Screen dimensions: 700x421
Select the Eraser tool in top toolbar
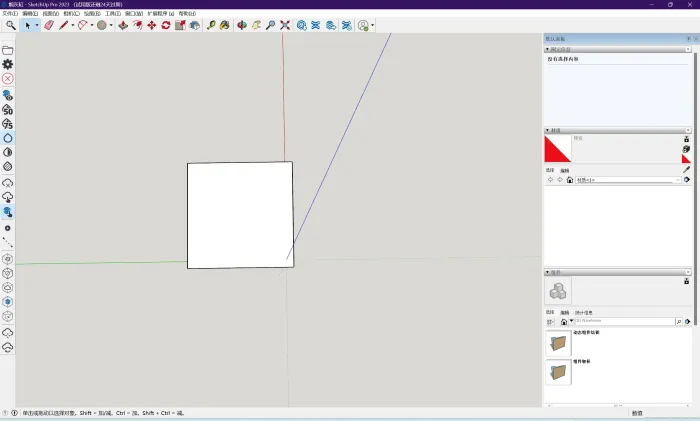point(48,25)
